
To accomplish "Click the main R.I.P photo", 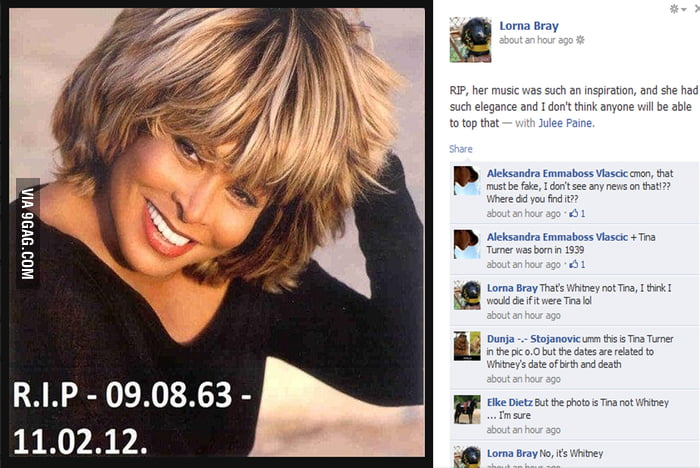I will pyautogui.click(x=217, y=232).
